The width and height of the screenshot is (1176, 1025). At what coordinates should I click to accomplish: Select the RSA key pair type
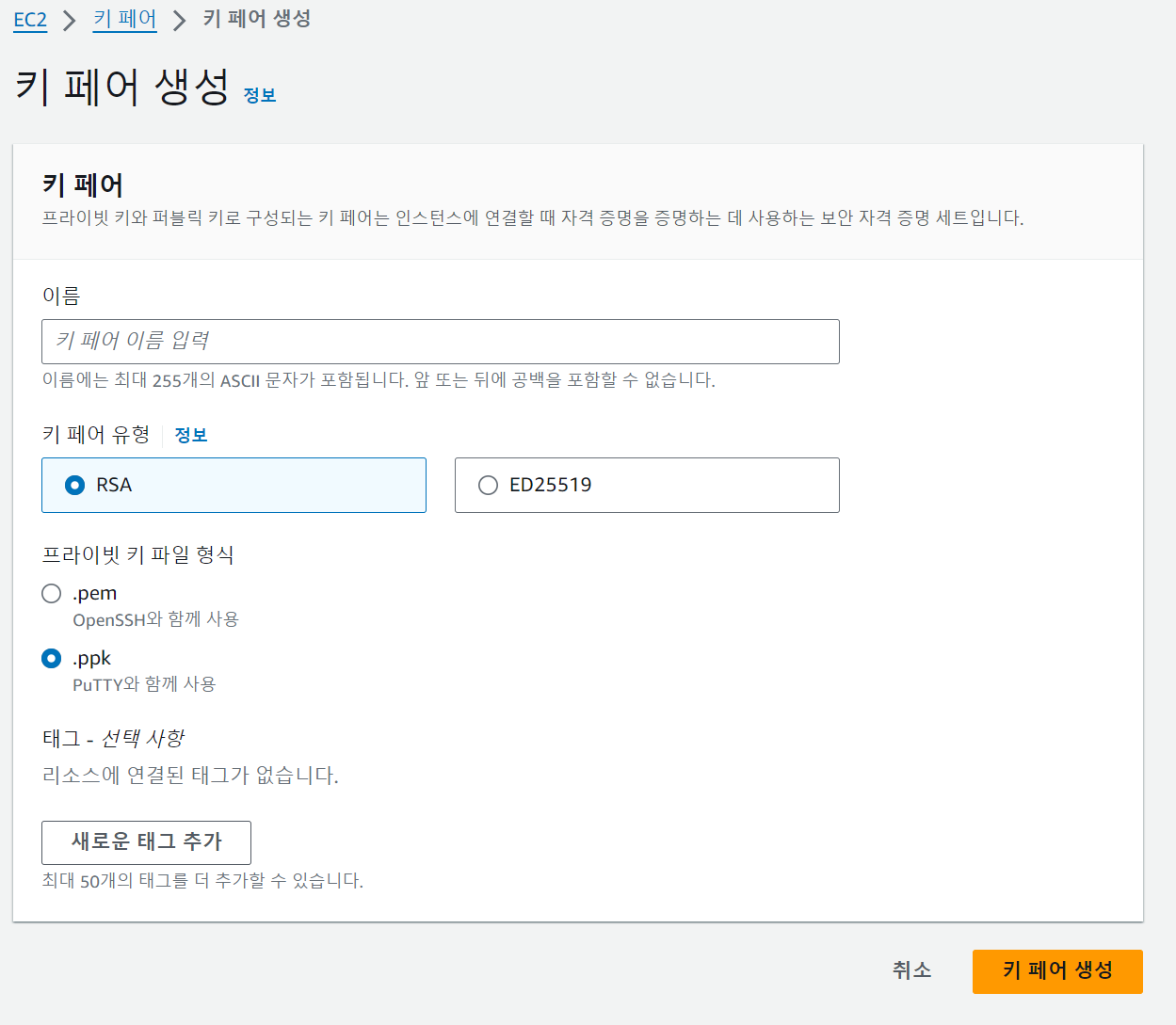(x=74, y=485)
